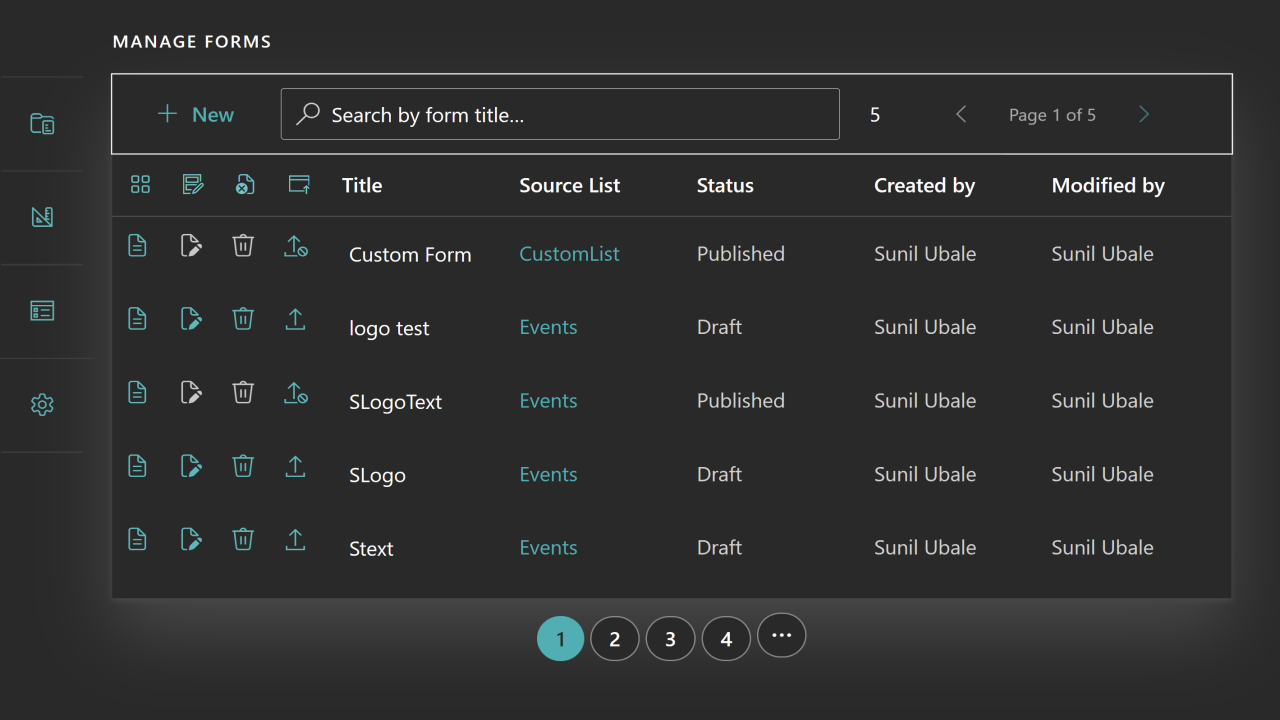Open the CustomList source link
1280x720 pixels.
(569, 254)
